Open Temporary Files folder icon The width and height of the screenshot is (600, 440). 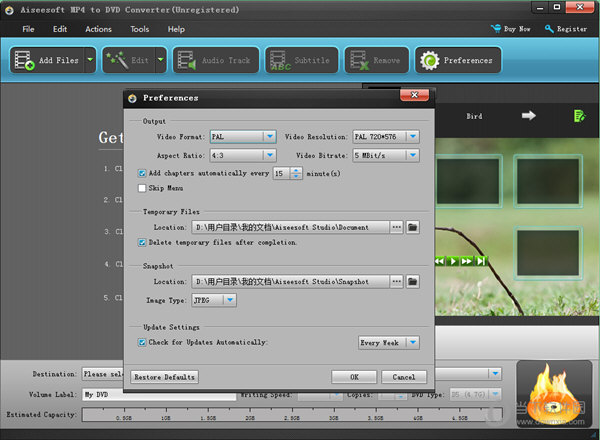coord(412,227)
